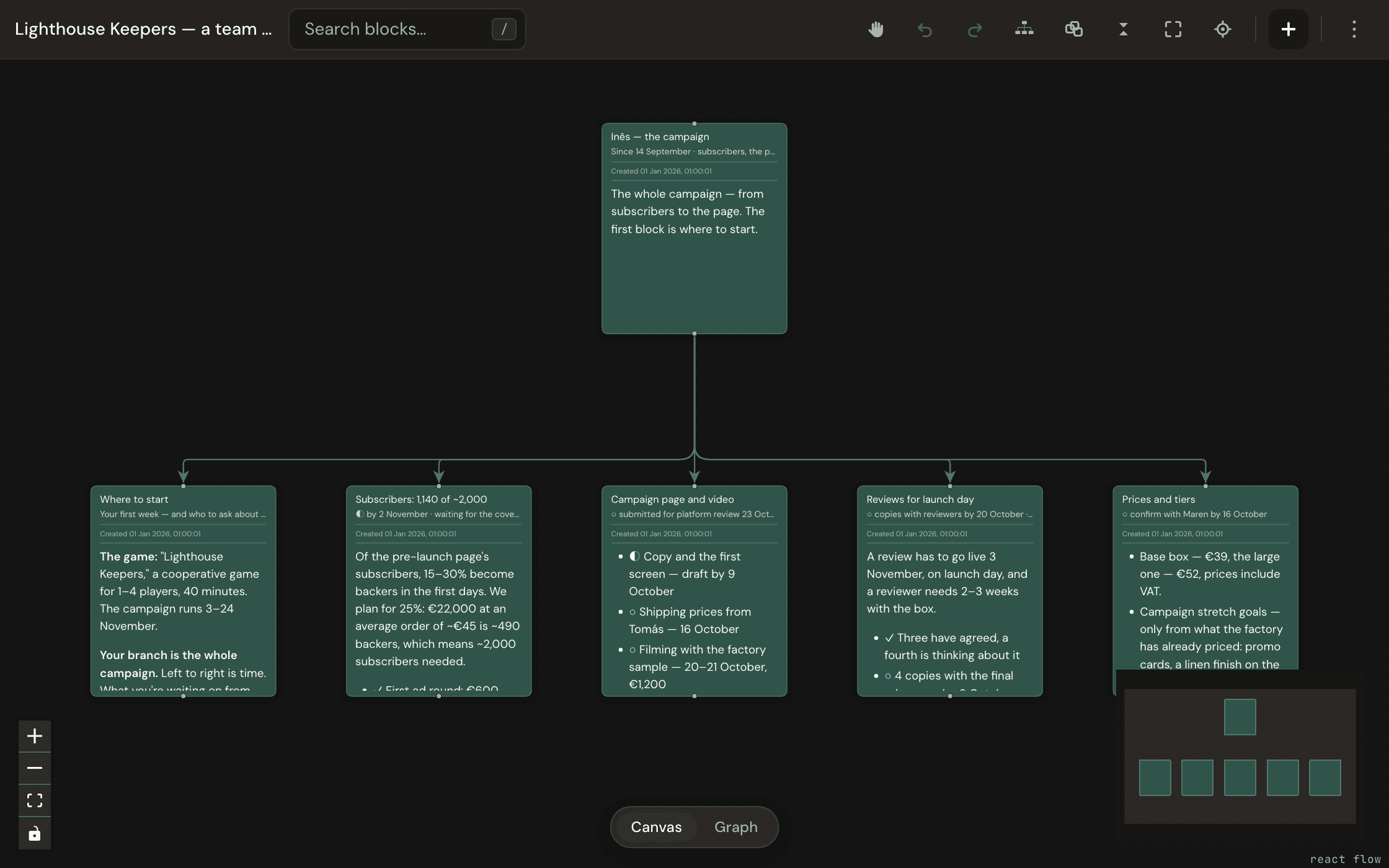The width and height of the screenshot is (1389, 868).
Task: Select the Campaign page and video block
Action: coord(694,591)
